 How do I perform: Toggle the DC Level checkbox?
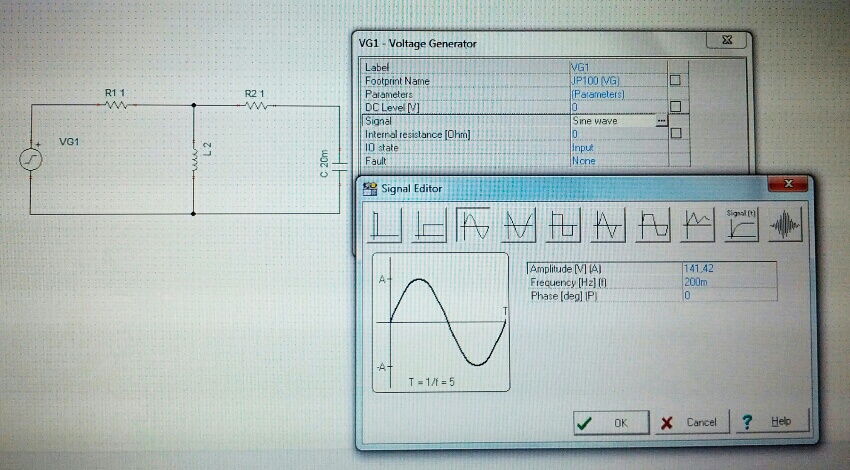point(675,107)
